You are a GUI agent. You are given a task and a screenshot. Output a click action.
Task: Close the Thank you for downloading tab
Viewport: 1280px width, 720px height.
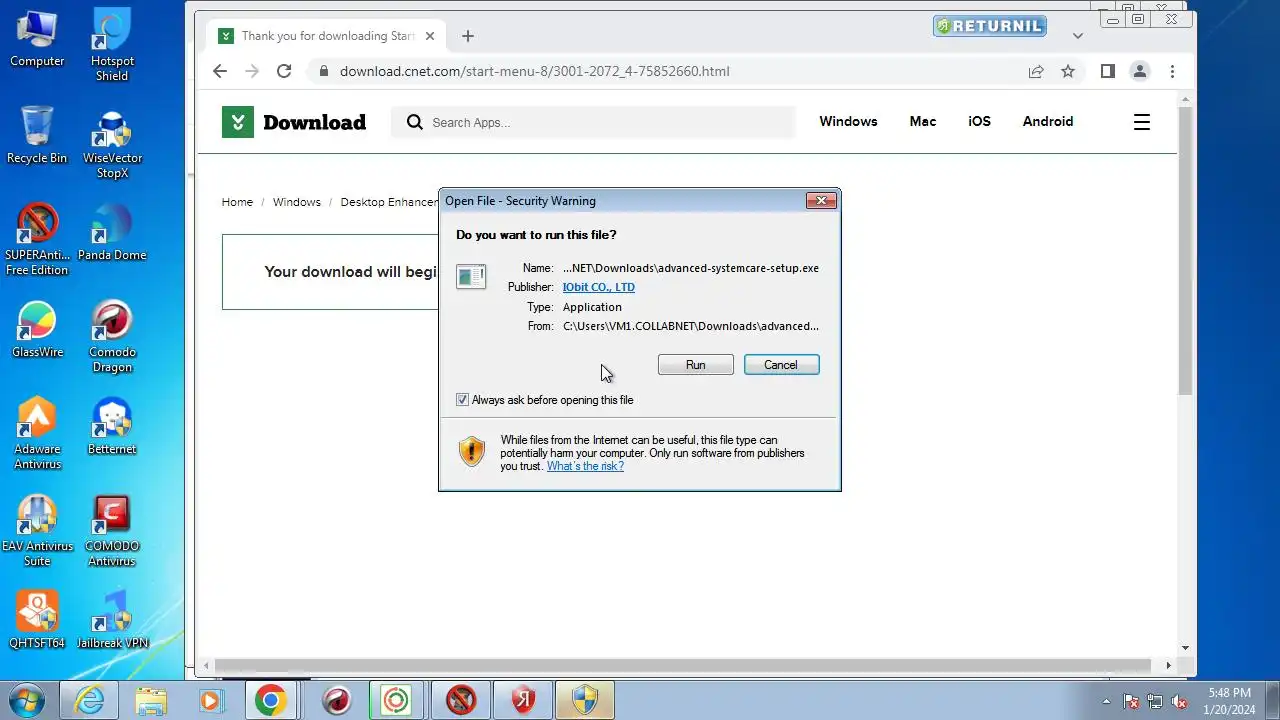pos(430,36)
